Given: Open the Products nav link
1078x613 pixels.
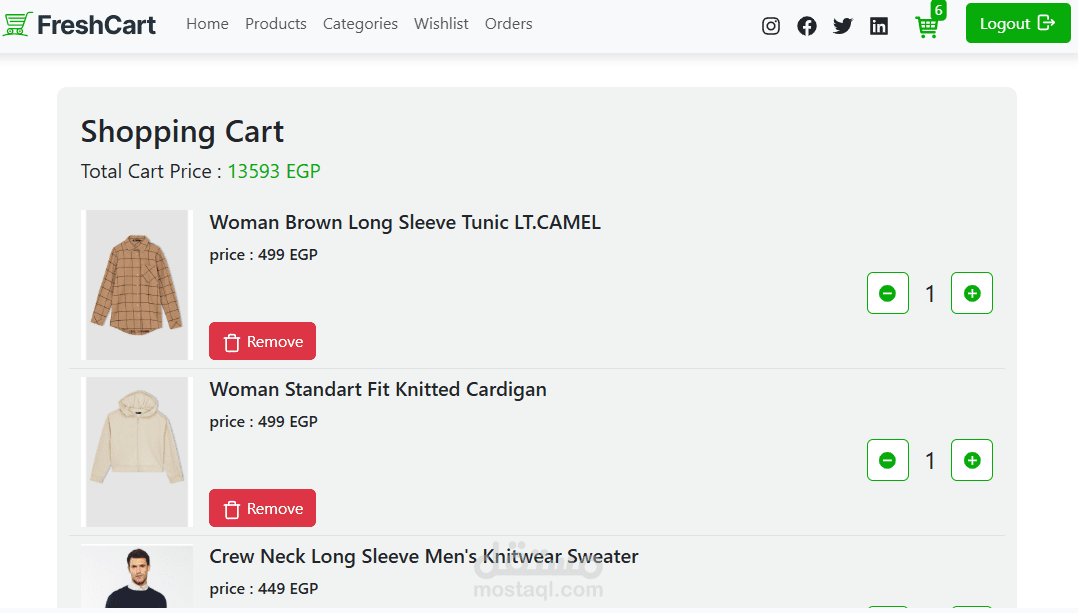Looking at the screenshot, I should (276, 23).
